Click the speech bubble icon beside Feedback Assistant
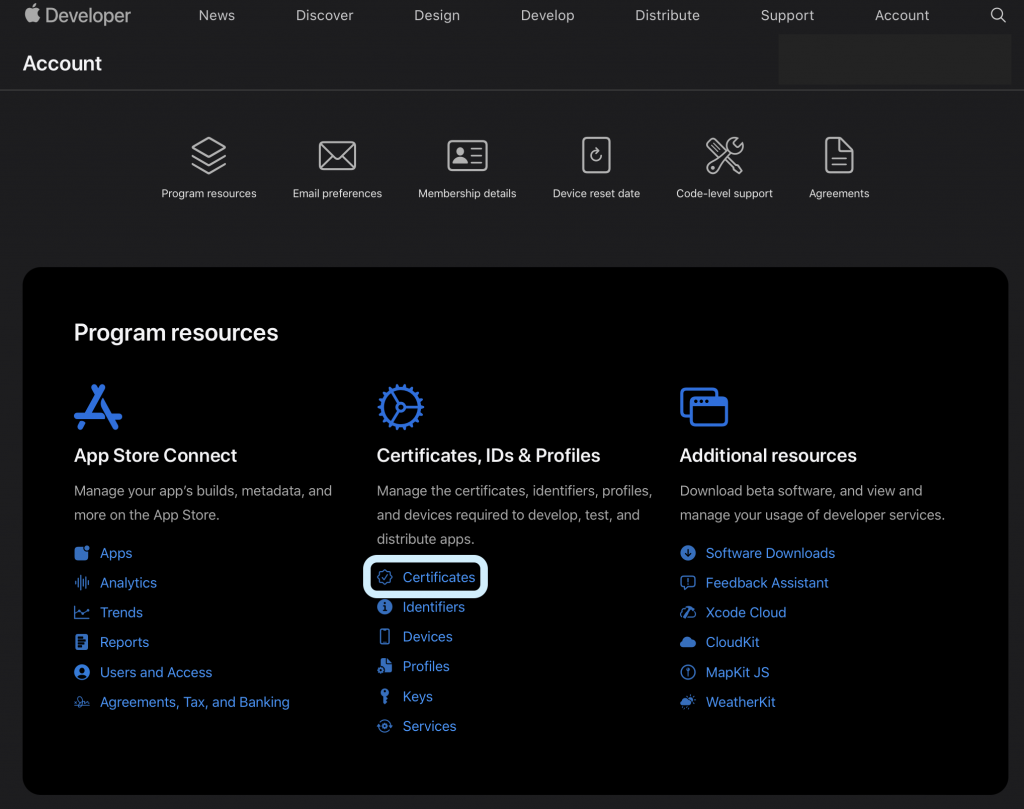The width and height of the screenshot is (1024, 809). point(688,582)
